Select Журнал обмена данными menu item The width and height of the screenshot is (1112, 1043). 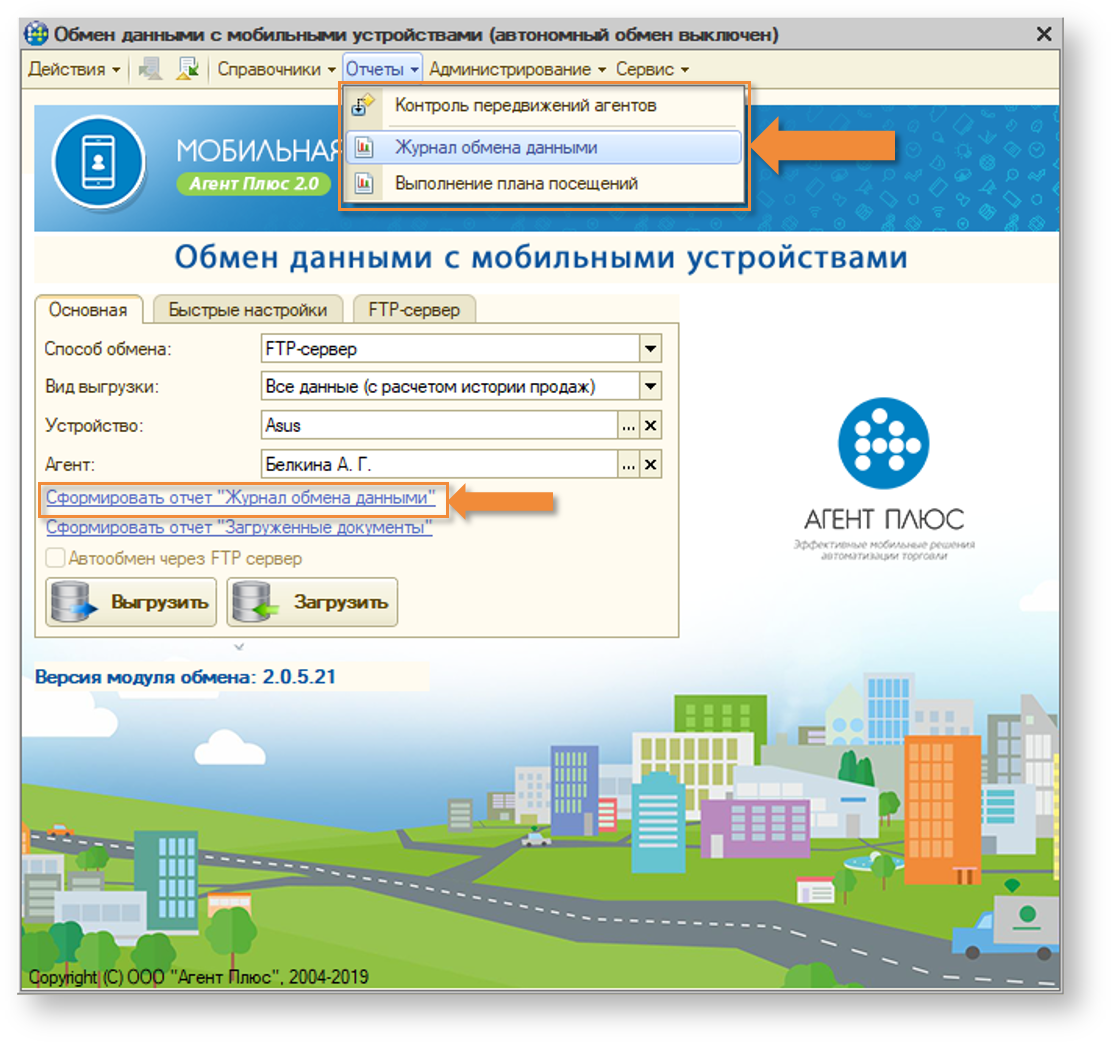tap(543, 147)
